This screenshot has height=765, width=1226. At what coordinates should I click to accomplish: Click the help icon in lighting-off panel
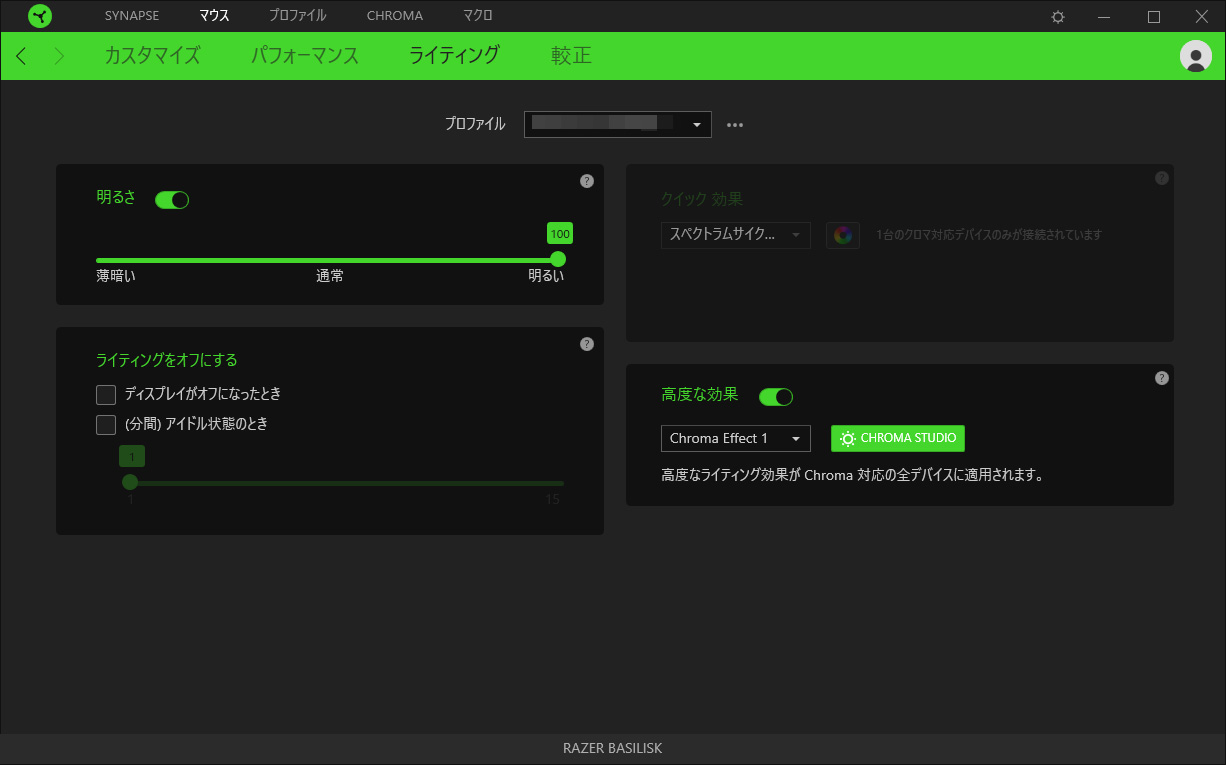pos(587,344)
